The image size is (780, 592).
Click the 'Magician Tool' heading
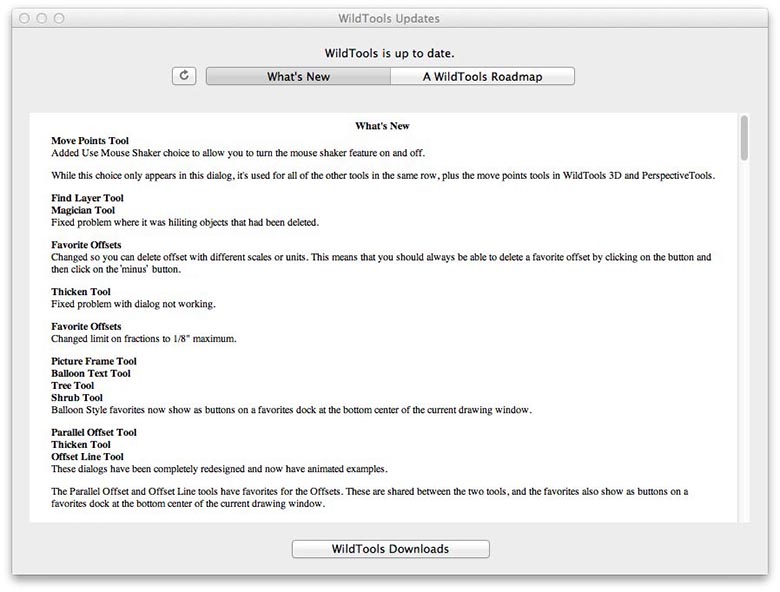point(83,210)
